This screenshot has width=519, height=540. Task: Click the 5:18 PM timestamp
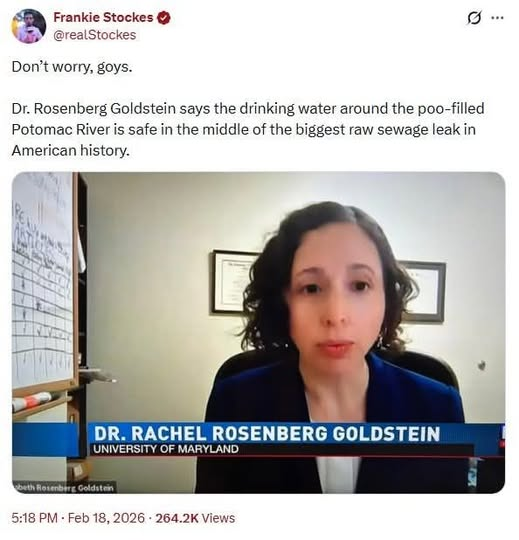tap(34, 518)
